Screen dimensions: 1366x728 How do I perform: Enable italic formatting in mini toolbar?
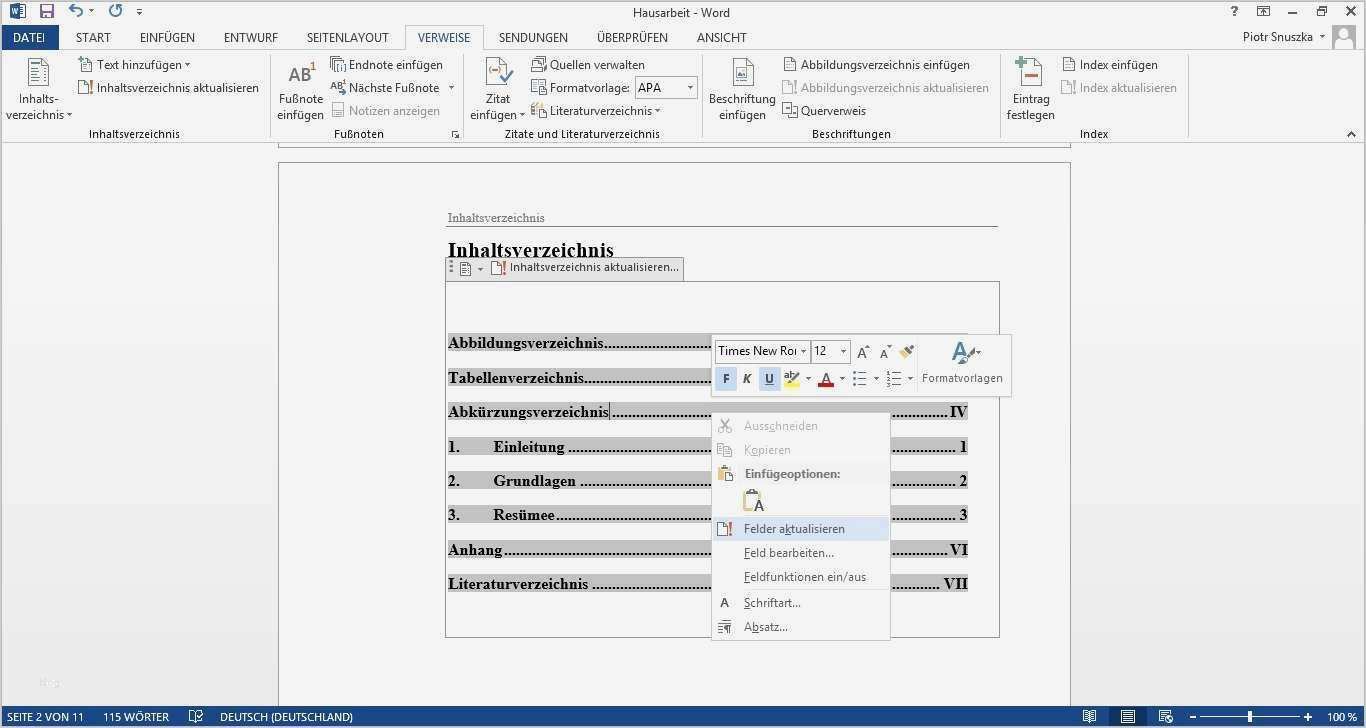pos(747,378)
